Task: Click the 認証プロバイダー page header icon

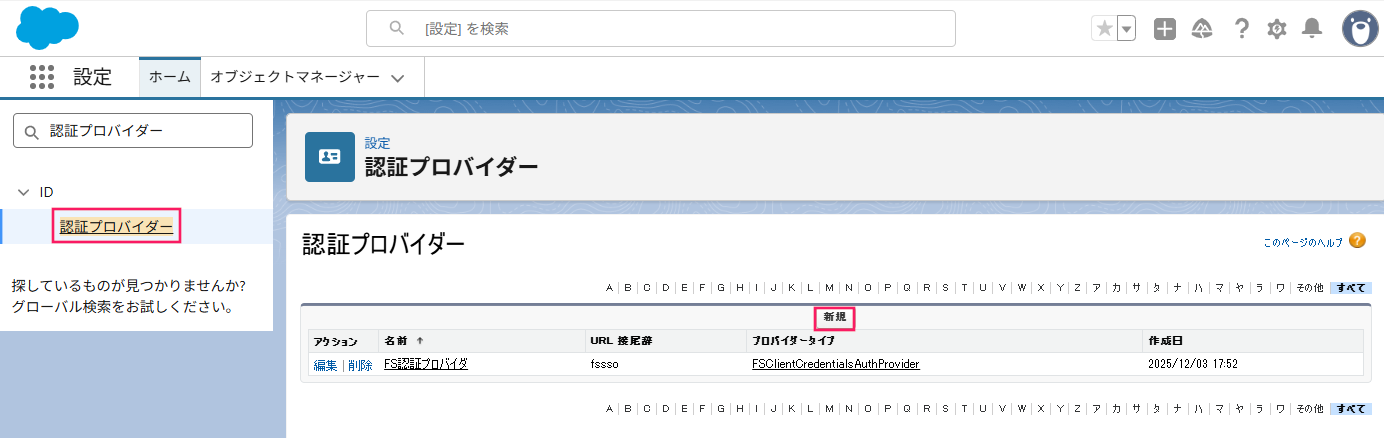Action: point(330,157)
